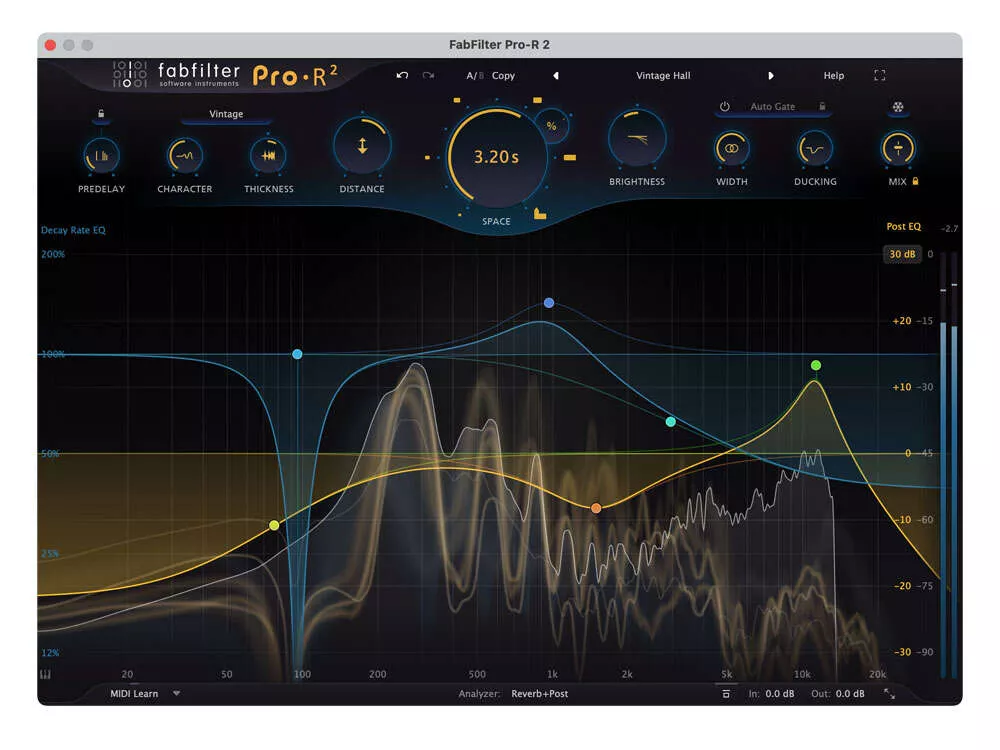Toggle the Mix lock
This screenshot has height=750, width=1000.
pyautogui.click(x=915, y=182)
